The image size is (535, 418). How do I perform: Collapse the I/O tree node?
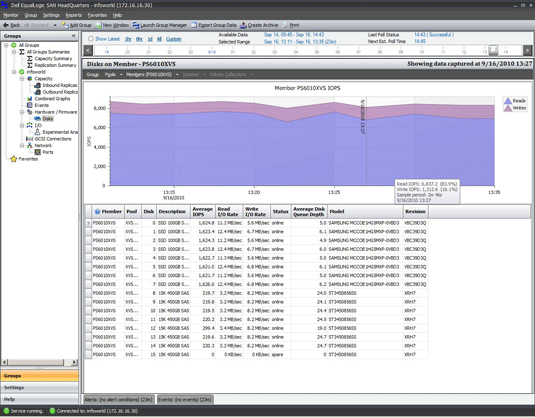click(x=22, y=125)
